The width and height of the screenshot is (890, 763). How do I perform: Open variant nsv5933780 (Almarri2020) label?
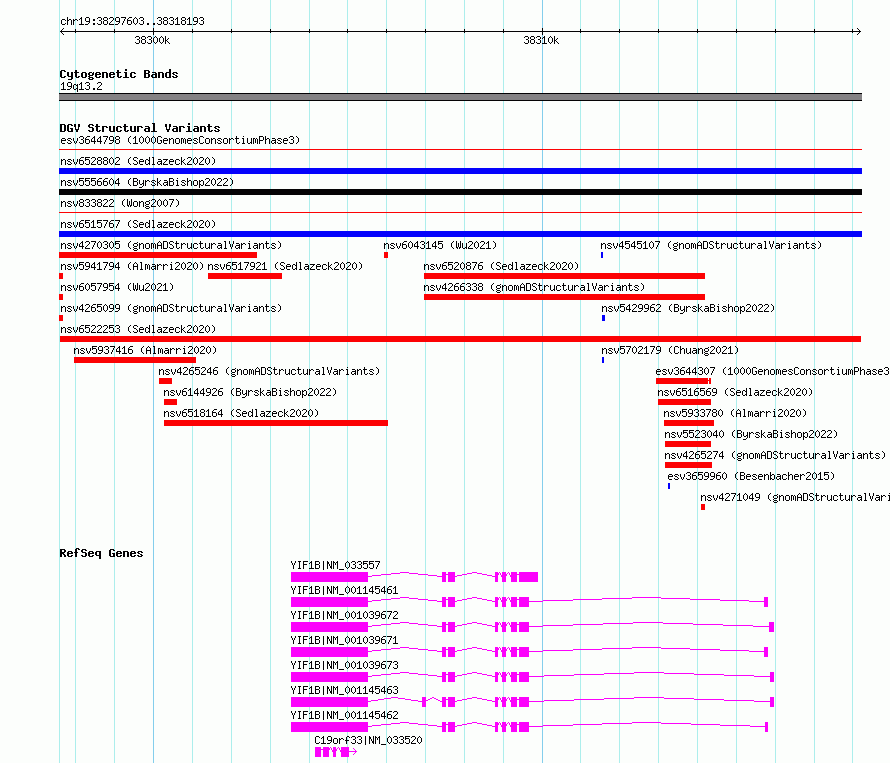[735, 413]
